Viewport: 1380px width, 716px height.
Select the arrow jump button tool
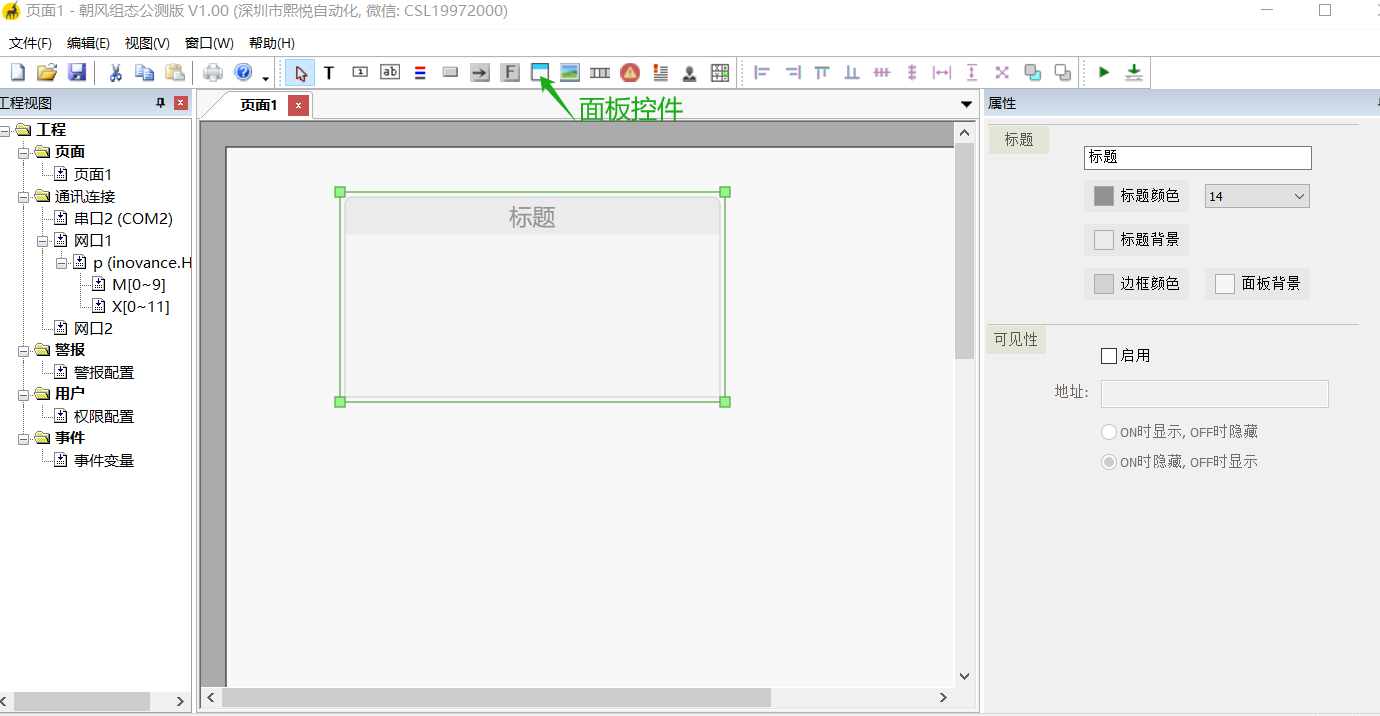click(480, 72)
